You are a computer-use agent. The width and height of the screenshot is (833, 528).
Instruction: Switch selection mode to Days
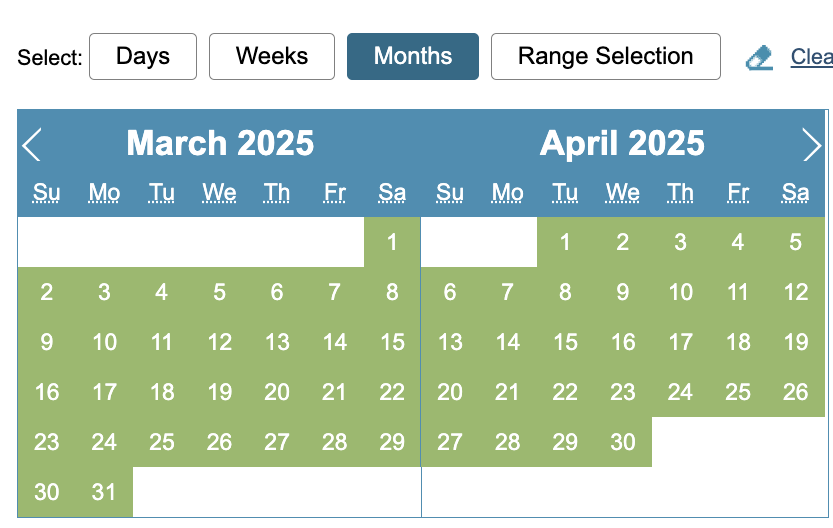tap(143, 57)
